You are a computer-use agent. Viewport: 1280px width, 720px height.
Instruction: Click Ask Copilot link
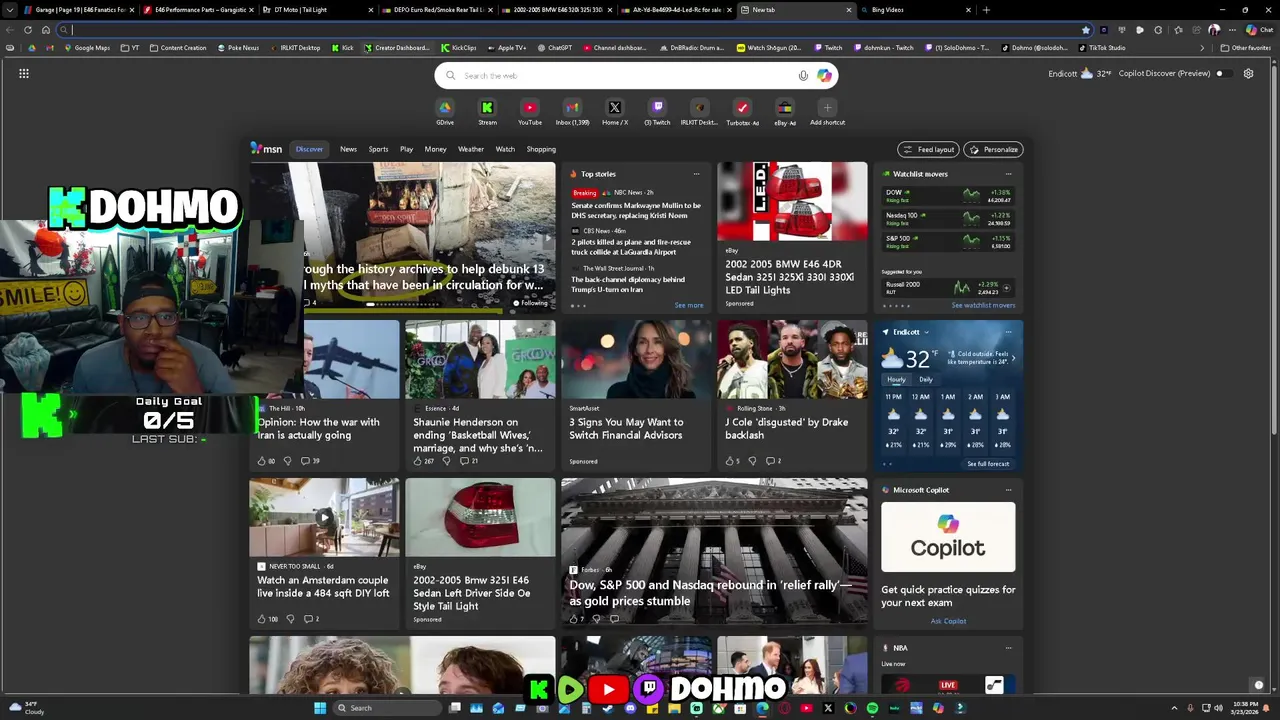948,621
